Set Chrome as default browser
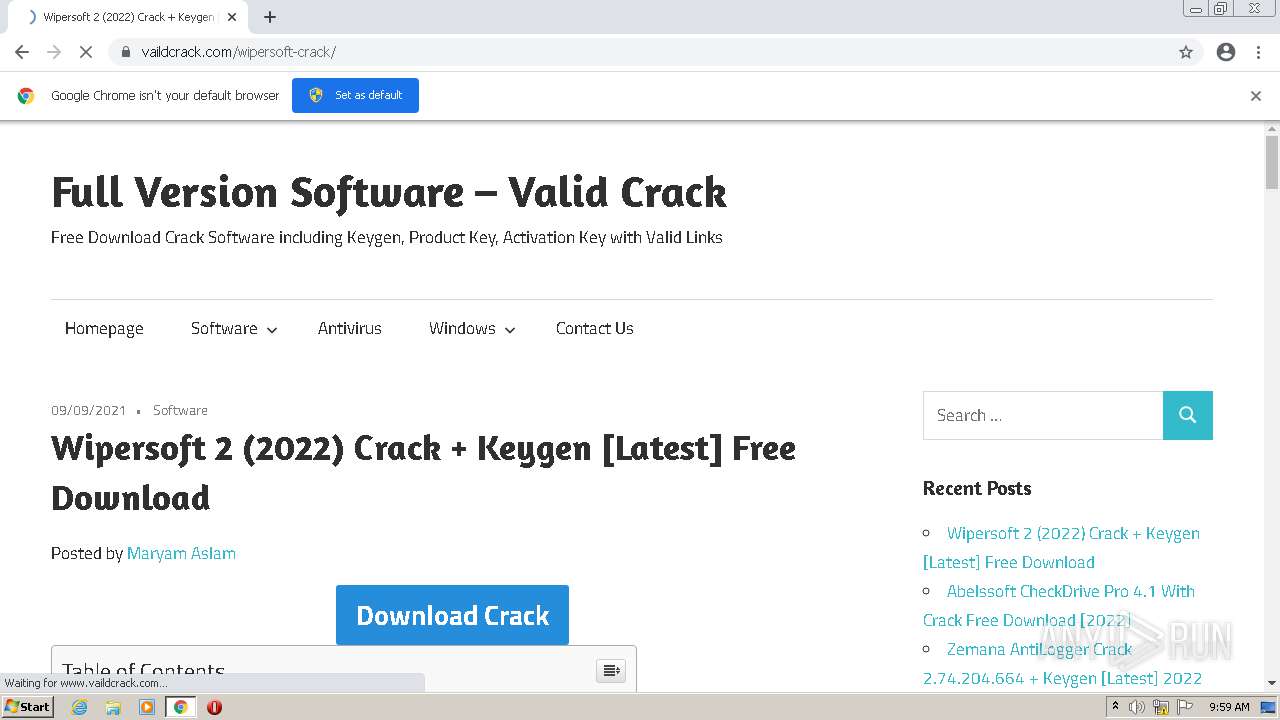Screen dimensions: 1280x720 pyautogui.click(x=355, y=95)
